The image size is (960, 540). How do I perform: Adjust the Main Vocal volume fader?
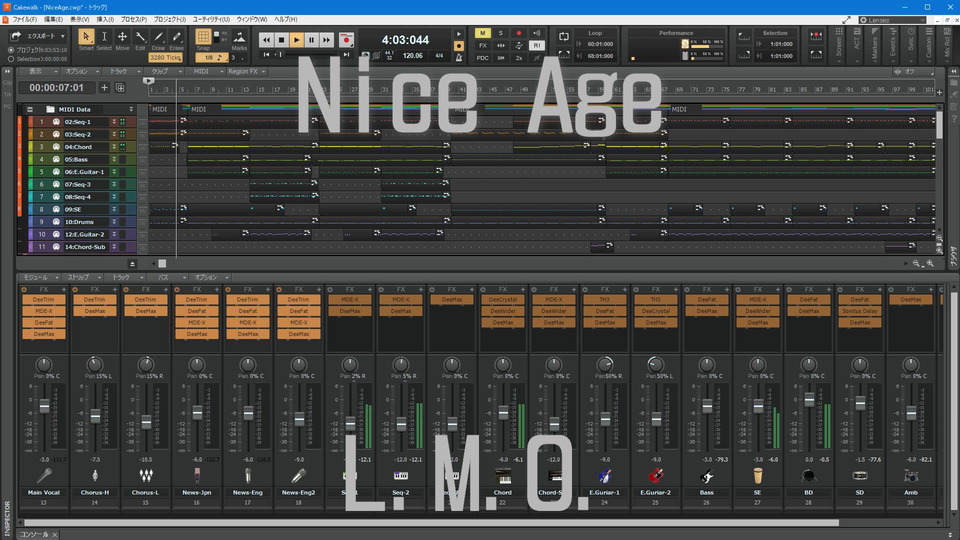pyautogui.click(x=44, y=407)
